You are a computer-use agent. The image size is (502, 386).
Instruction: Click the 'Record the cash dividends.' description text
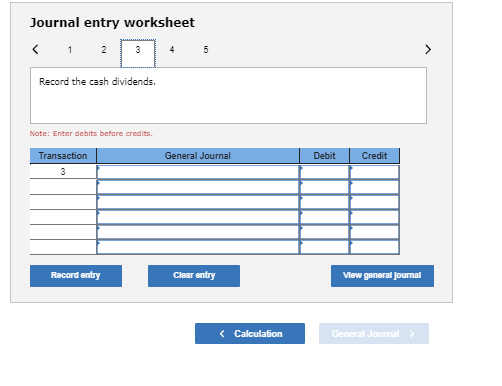pos(97,82)
